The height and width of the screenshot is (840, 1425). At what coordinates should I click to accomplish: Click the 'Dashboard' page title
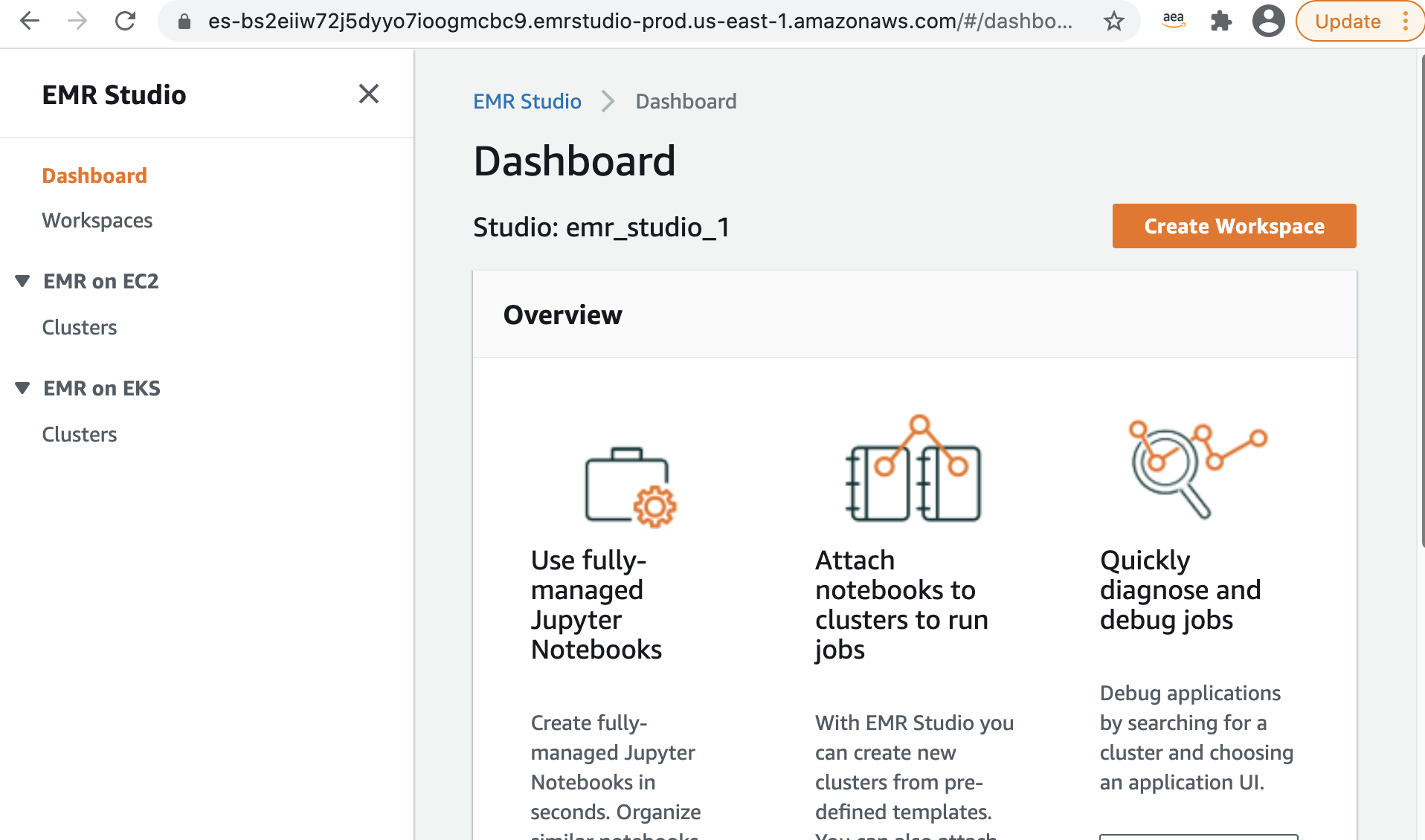(574, 161)
